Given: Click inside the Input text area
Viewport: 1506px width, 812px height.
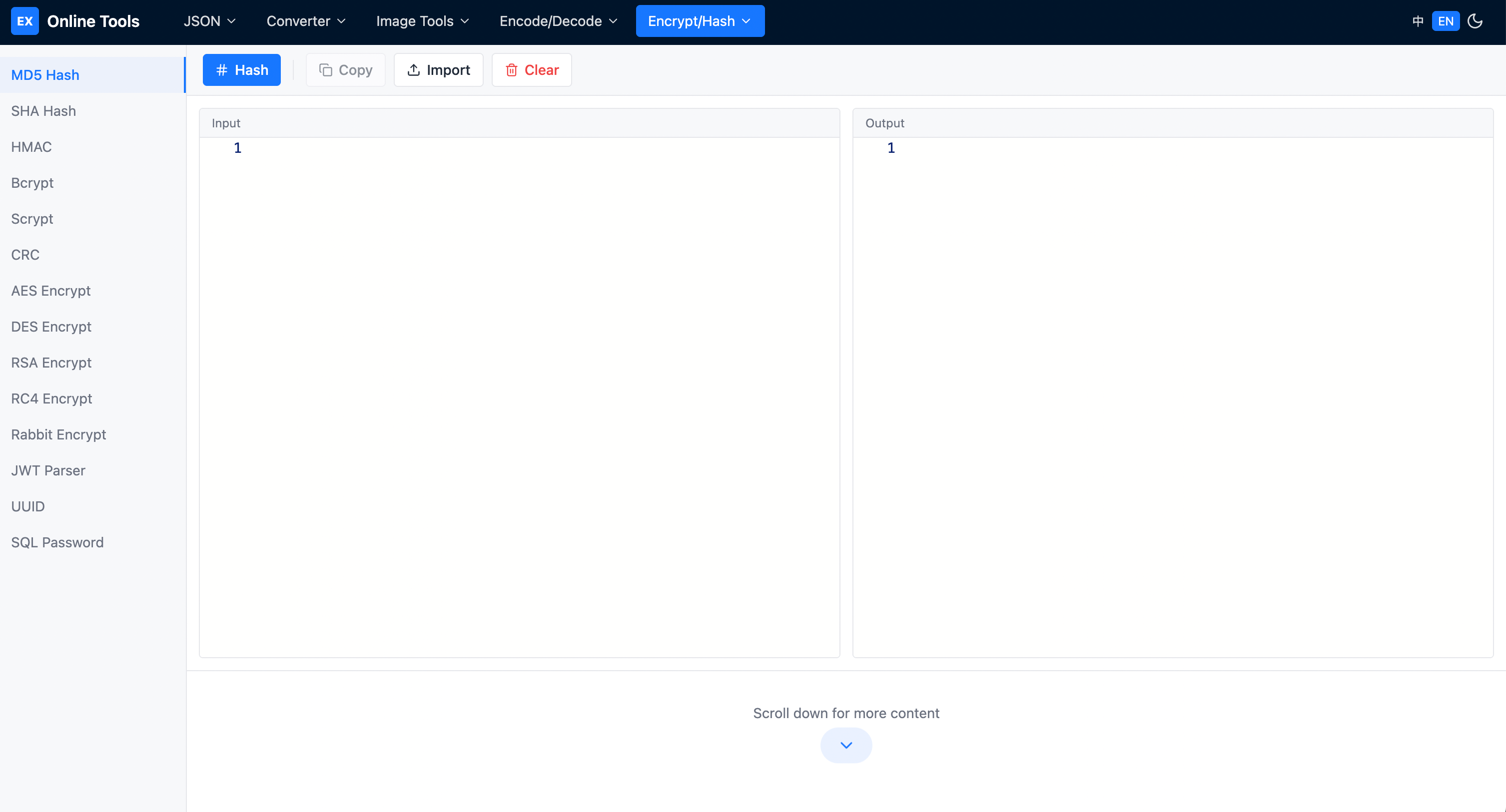Looking at the screenshot, I should click(x=519, y=351).
